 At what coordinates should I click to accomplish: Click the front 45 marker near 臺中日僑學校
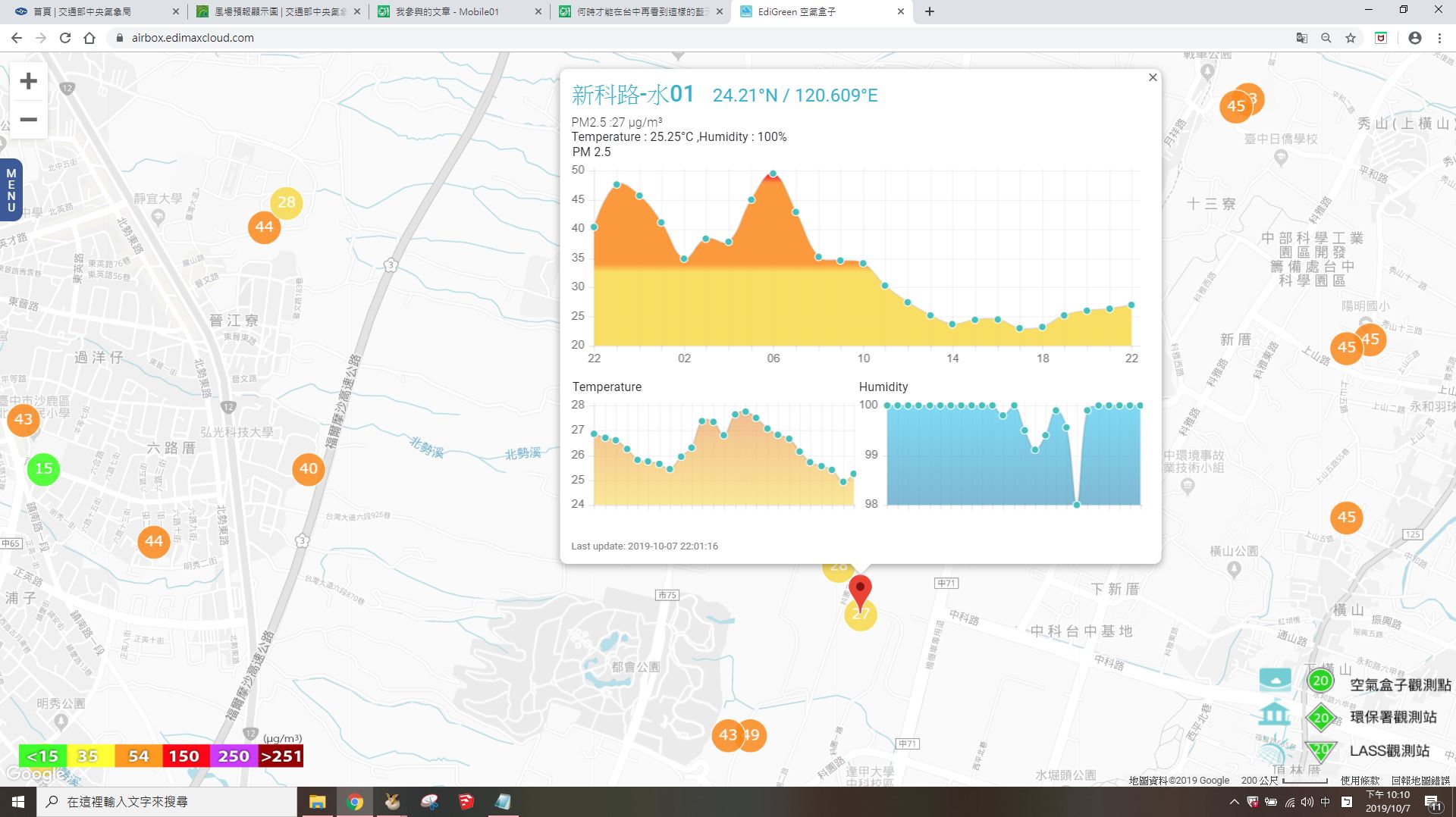pos(1236,106)
